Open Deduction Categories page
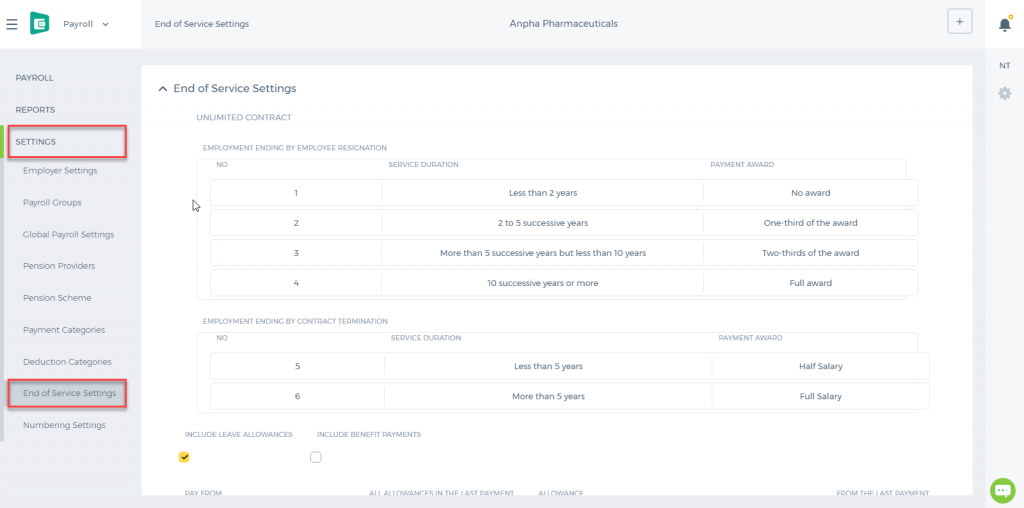This screenshot has height=508, width=1024. click(x=67, y=362)
